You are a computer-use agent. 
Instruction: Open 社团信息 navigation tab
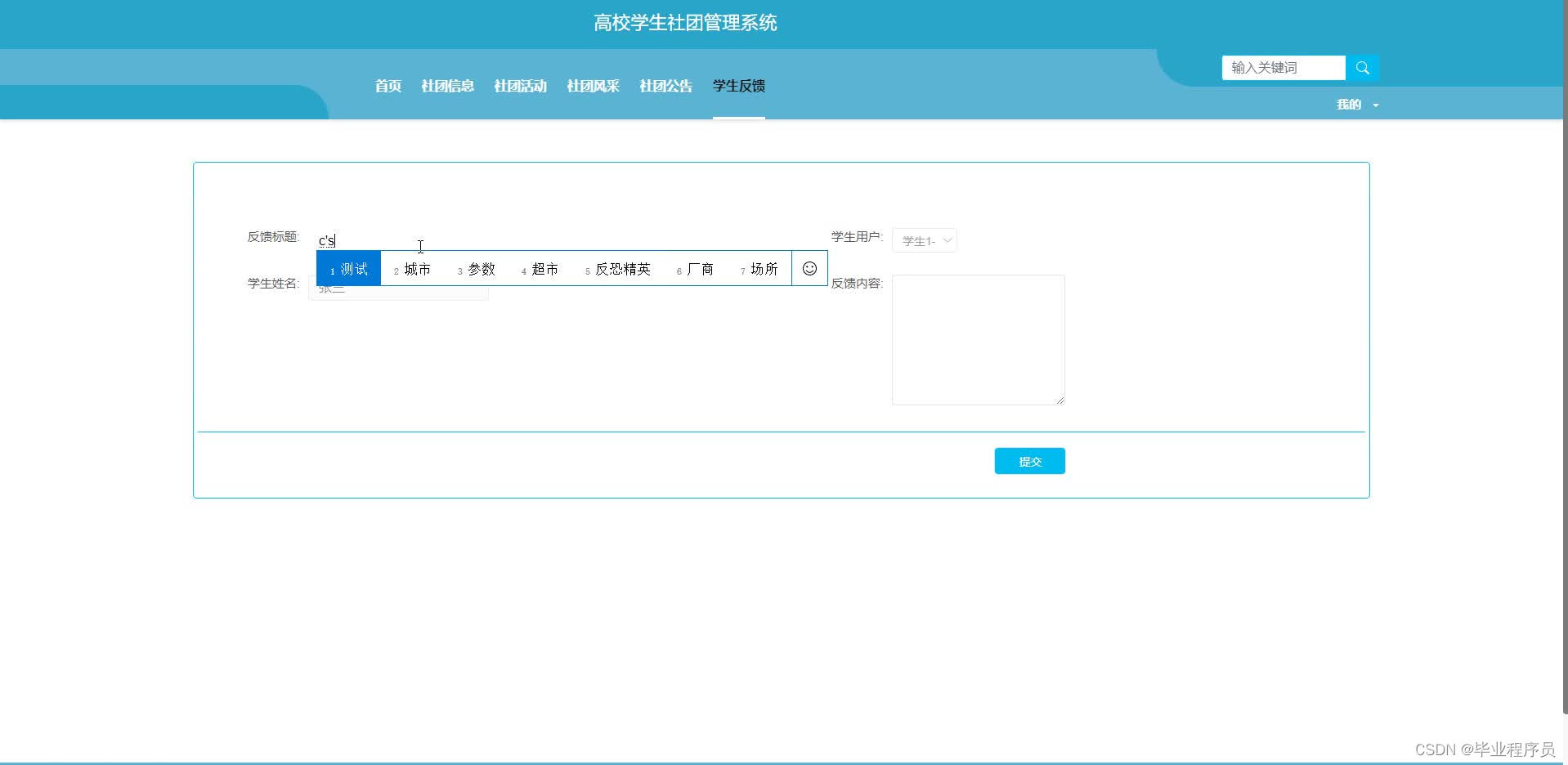coord(447,86)
